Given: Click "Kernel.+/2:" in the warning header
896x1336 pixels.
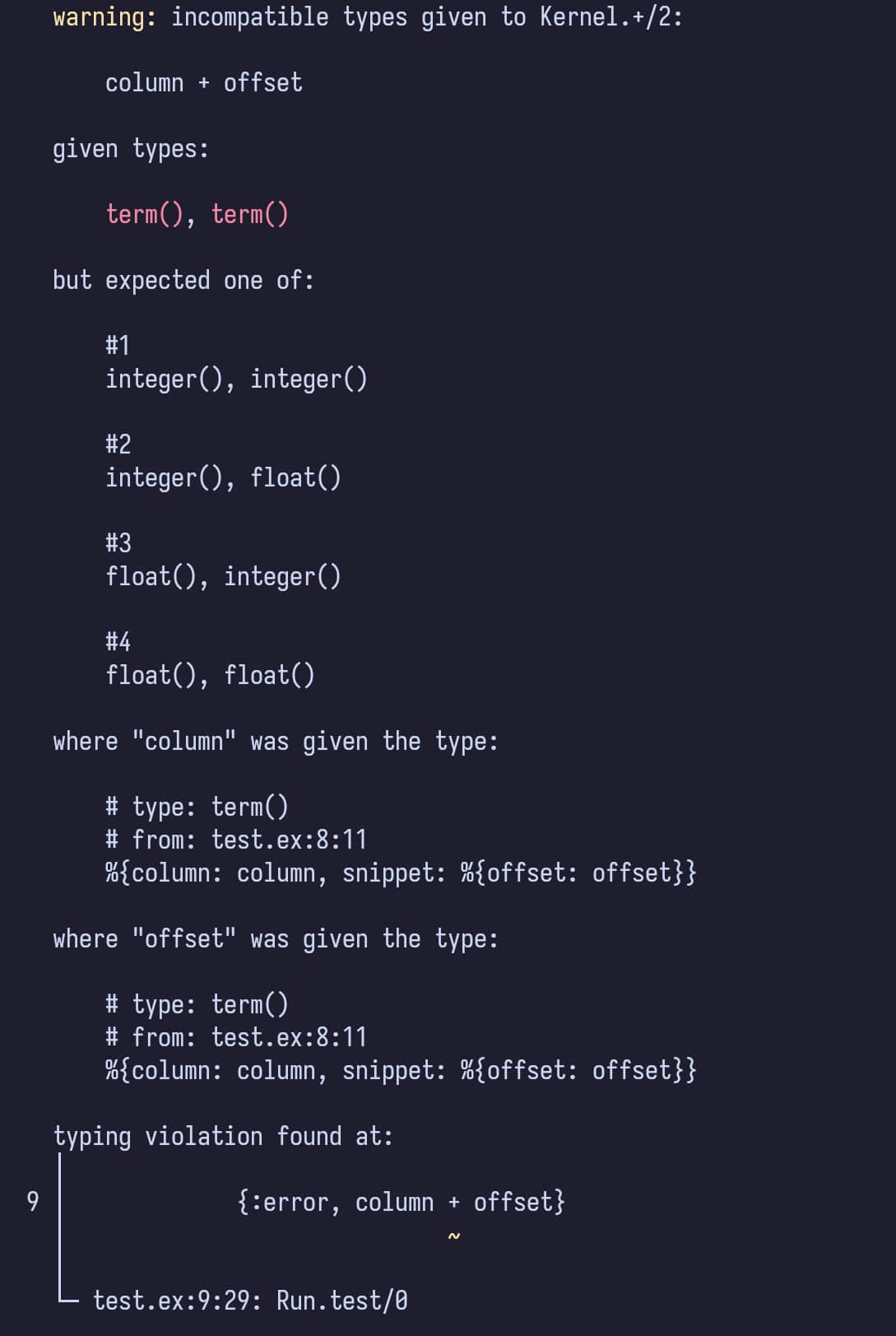Looking at the screenshot, I should [611, 17].
